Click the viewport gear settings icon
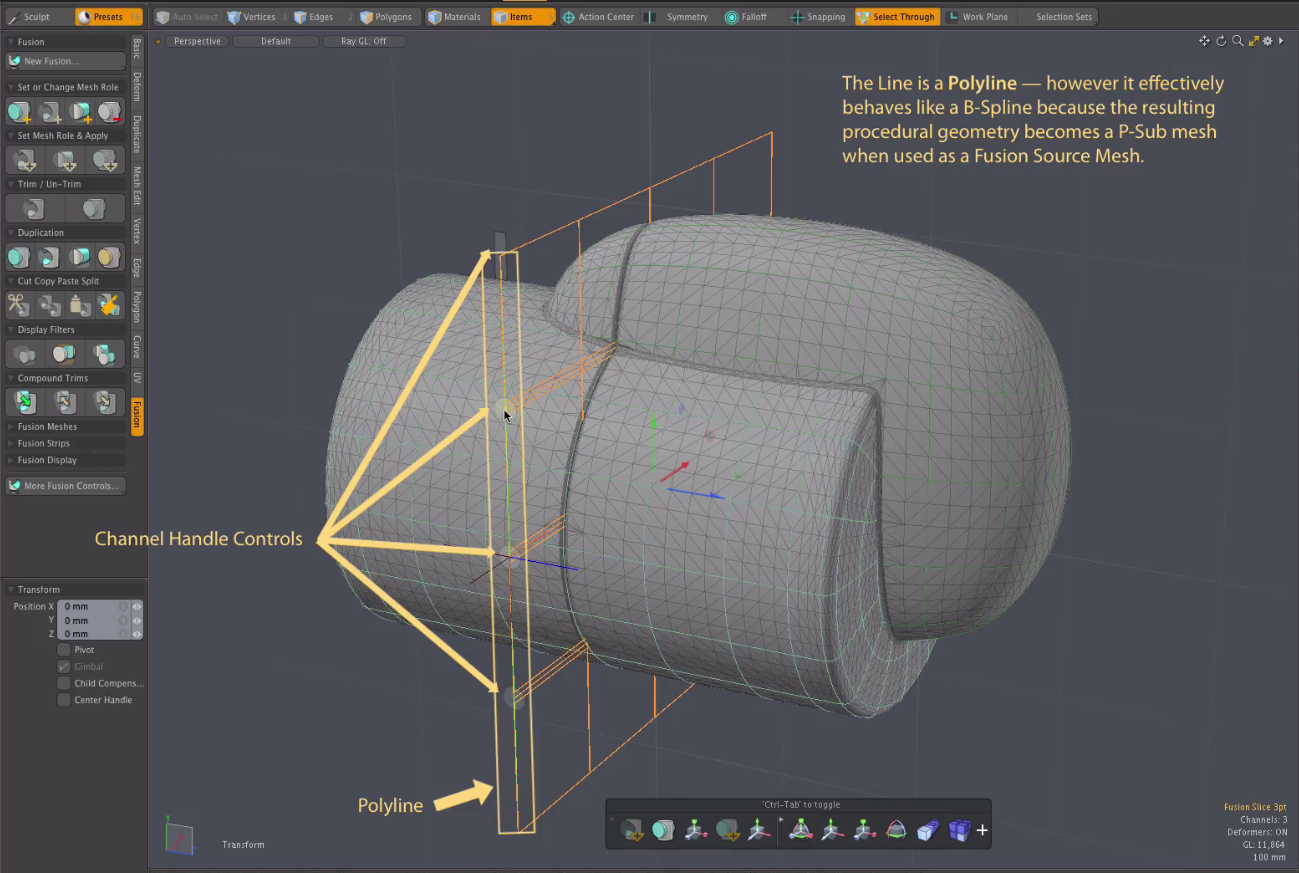The image size is (1299, 873). point(1268,41)
